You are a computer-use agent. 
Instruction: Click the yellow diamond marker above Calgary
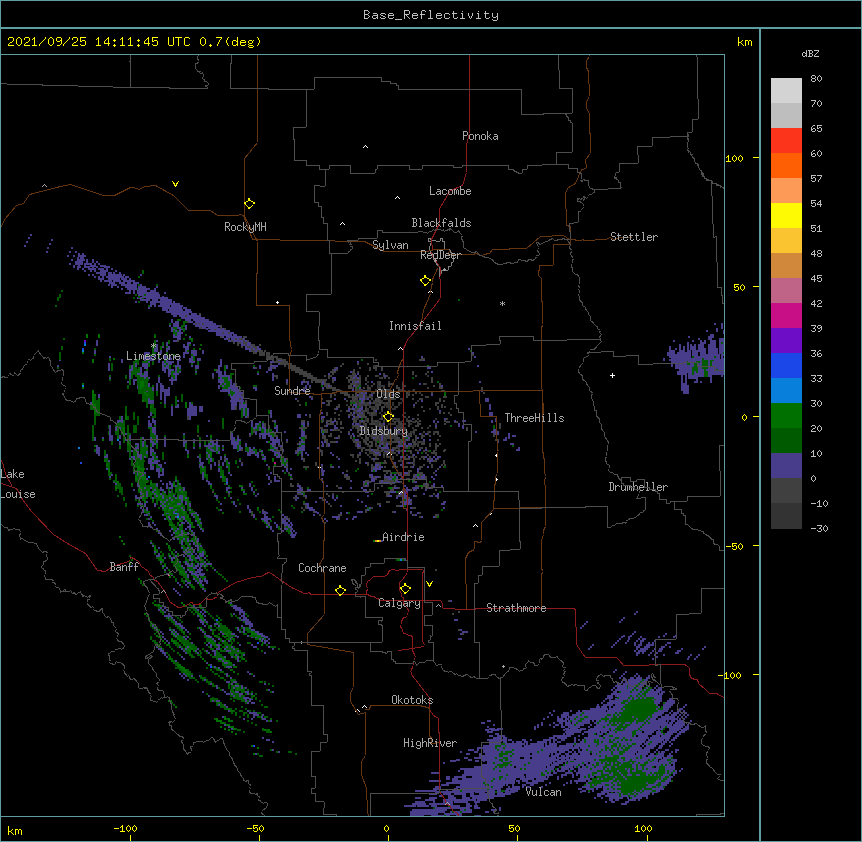(x=405, y=589)
